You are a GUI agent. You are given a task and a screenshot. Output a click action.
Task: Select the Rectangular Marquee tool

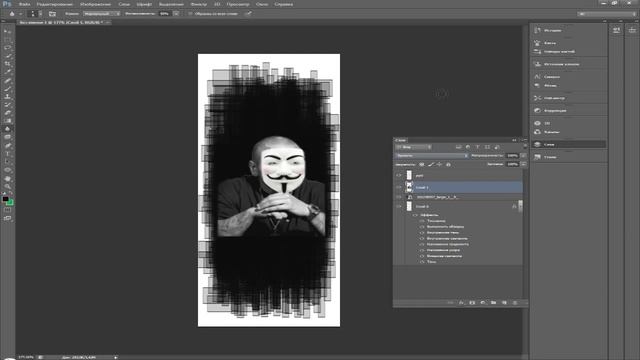pyautogui.click(x=7, y=40)
